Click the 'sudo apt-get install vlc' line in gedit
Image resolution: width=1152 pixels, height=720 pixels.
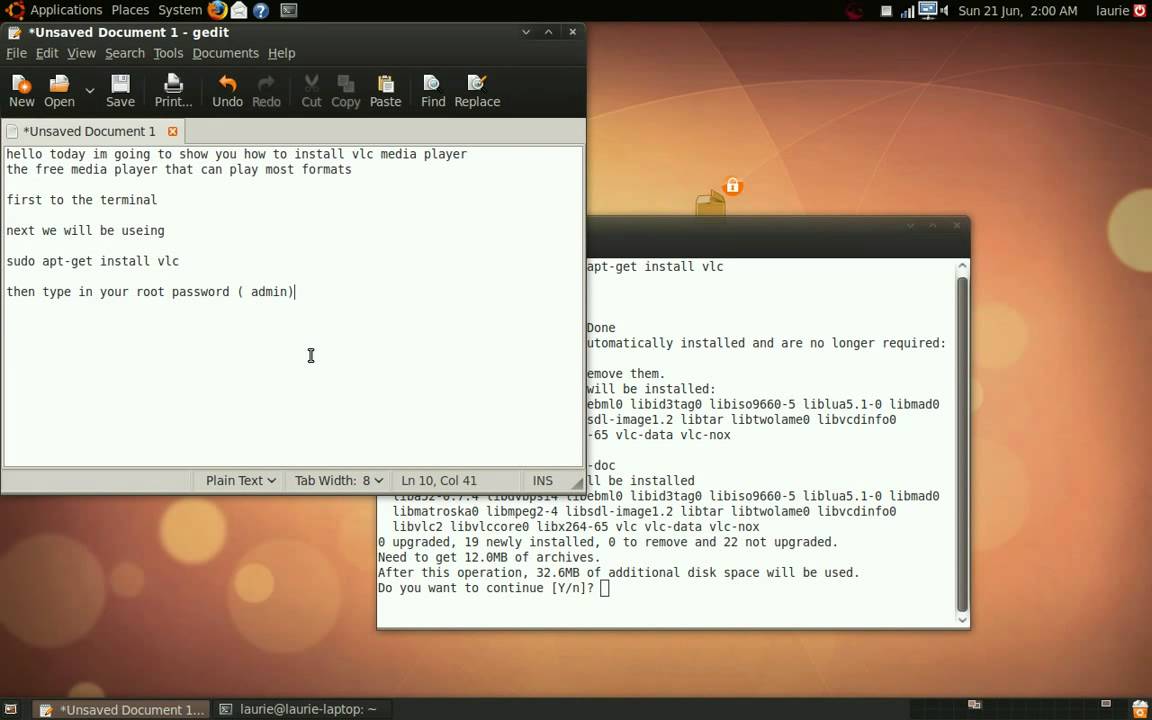click(x=93, y=261)
